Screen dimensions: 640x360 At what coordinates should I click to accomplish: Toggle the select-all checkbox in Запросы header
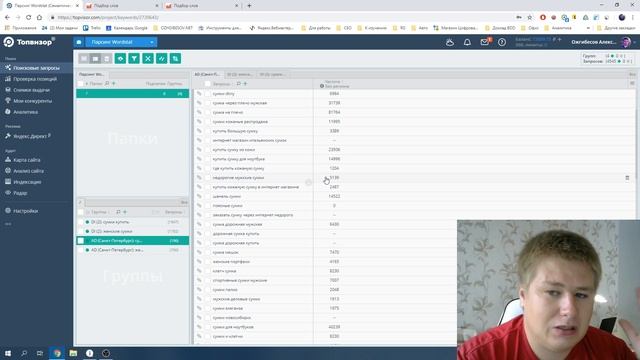tap(207, 84)
